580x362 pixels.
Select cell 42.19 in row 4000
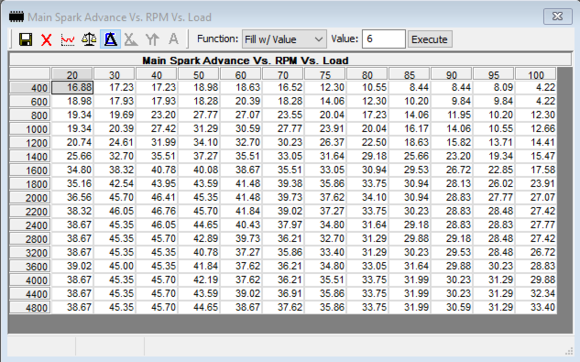tap(199, 280)
